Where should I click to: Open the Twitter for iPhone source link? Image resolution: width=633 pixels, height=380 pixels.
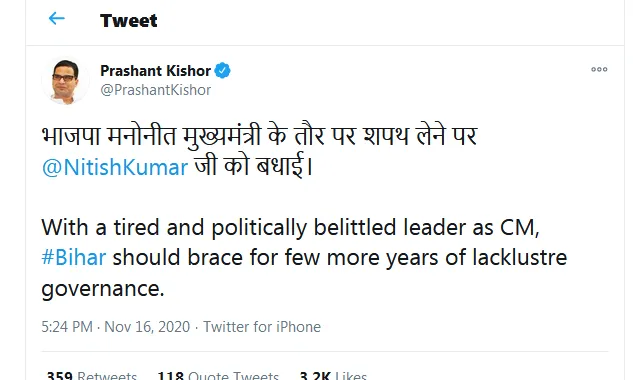pos(262,327)
